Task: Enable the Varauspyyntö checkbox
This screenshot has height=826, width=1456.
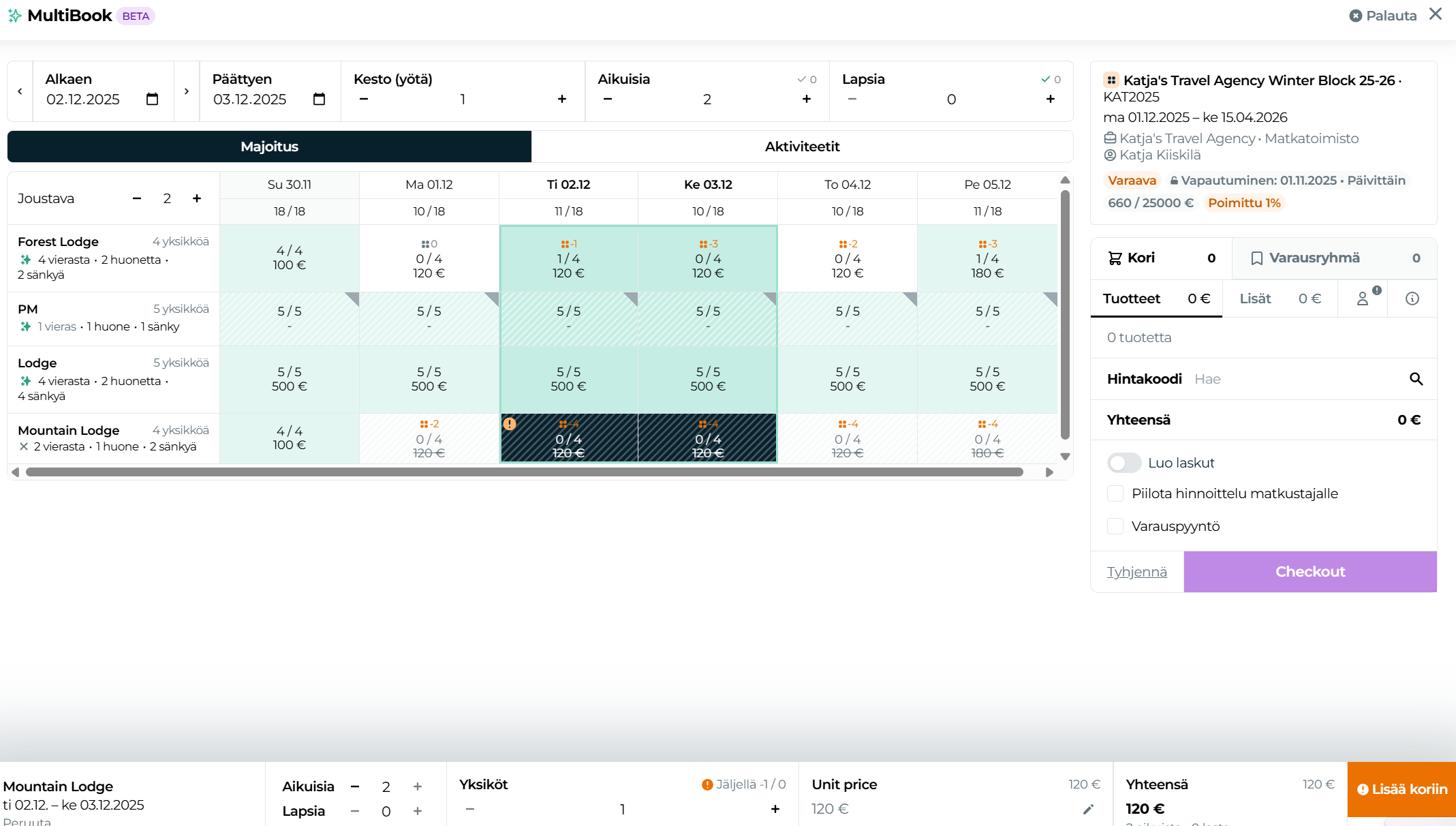Action: 1115,526
